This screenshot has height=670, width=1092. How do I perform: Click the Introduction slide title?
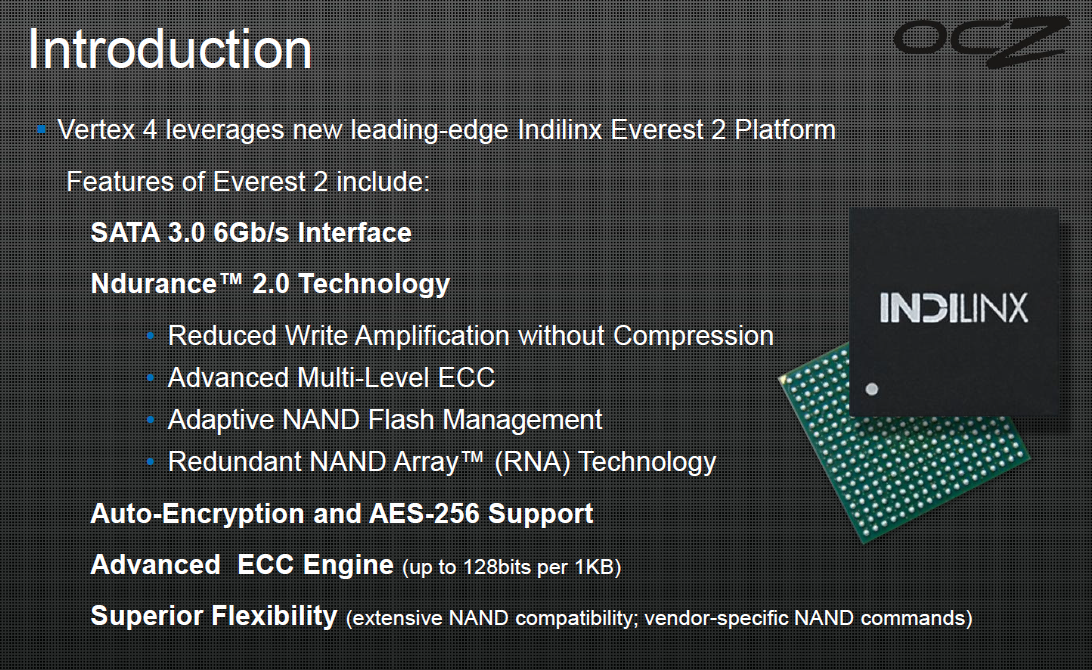[x=170, y=49]
